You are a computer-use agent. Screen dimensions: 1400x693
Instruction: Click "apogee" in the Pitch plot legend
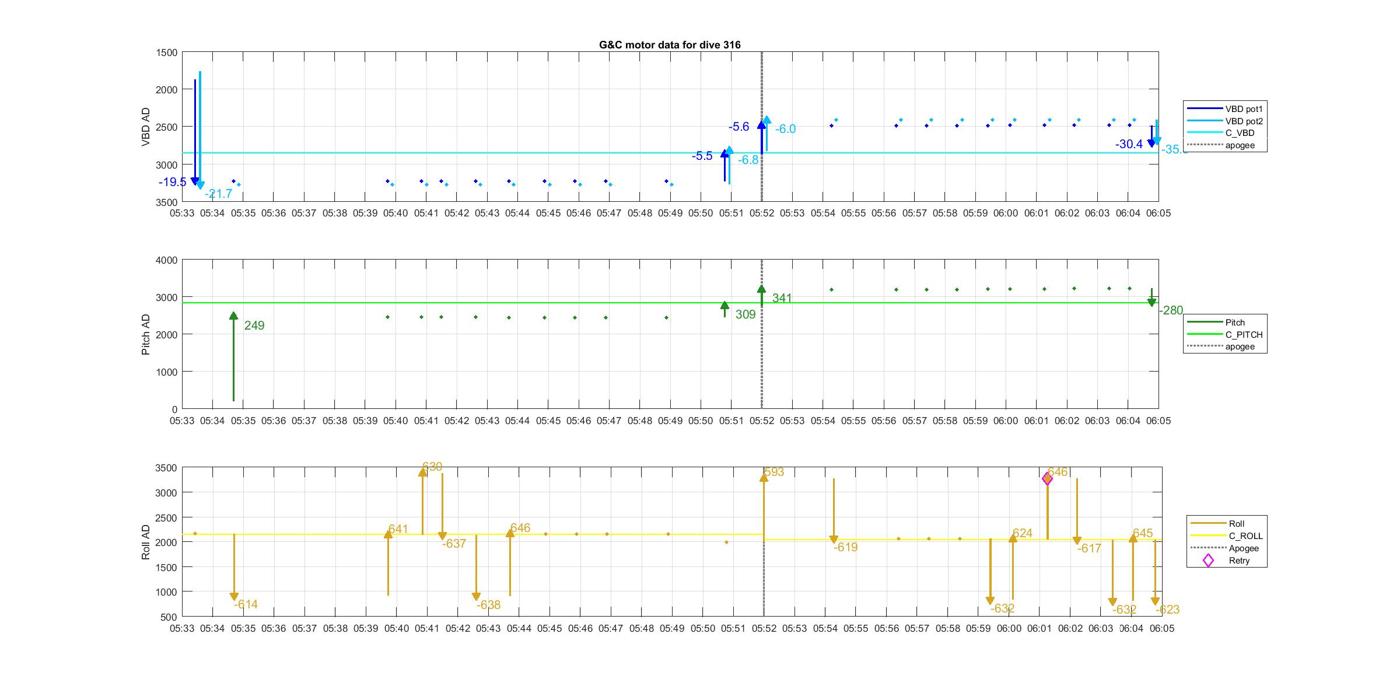[x=1239, y=346]
